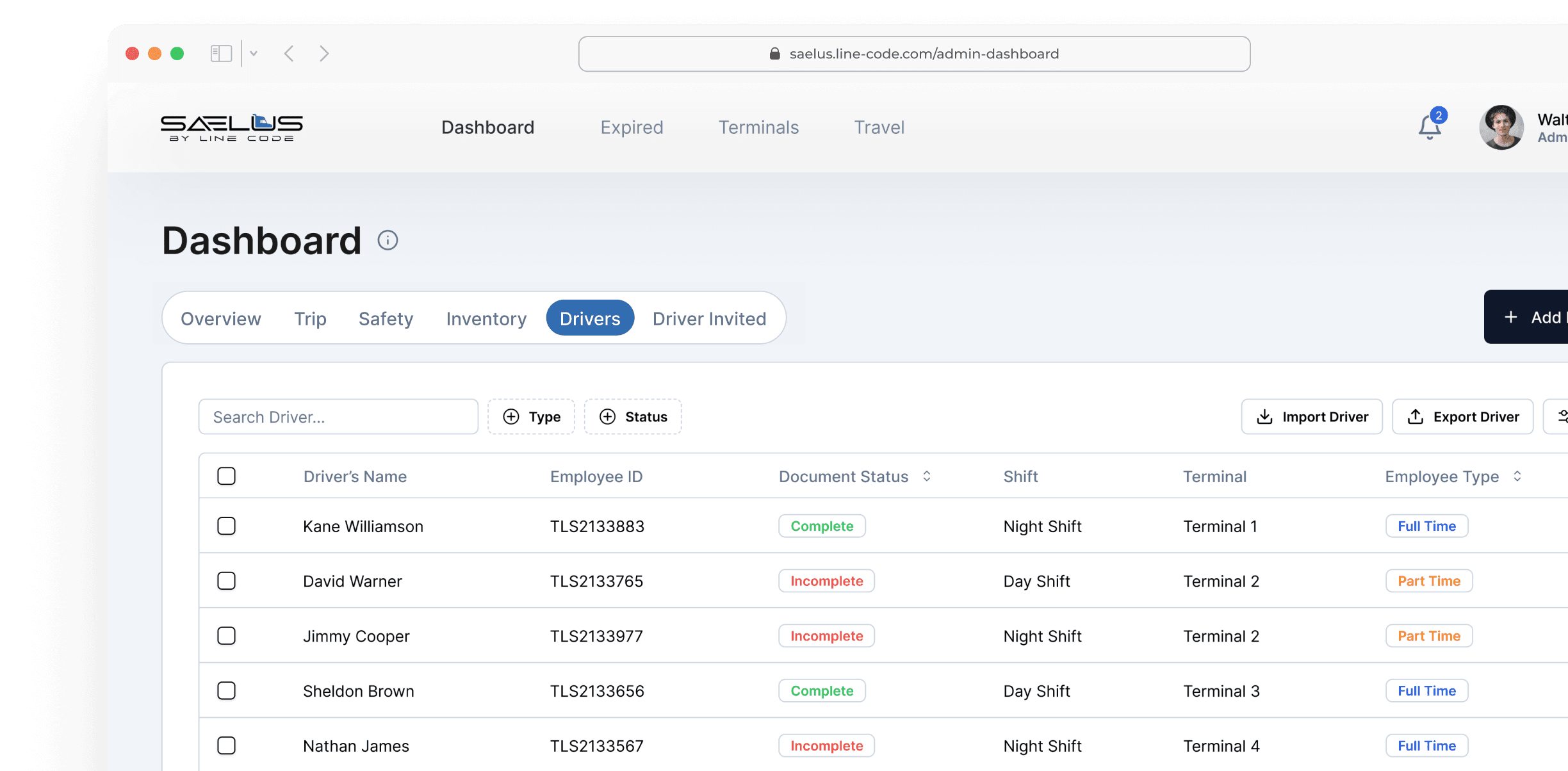Click the admin profile avatar photo
The image size is (1568, 771).
(x=1501, y=127)
